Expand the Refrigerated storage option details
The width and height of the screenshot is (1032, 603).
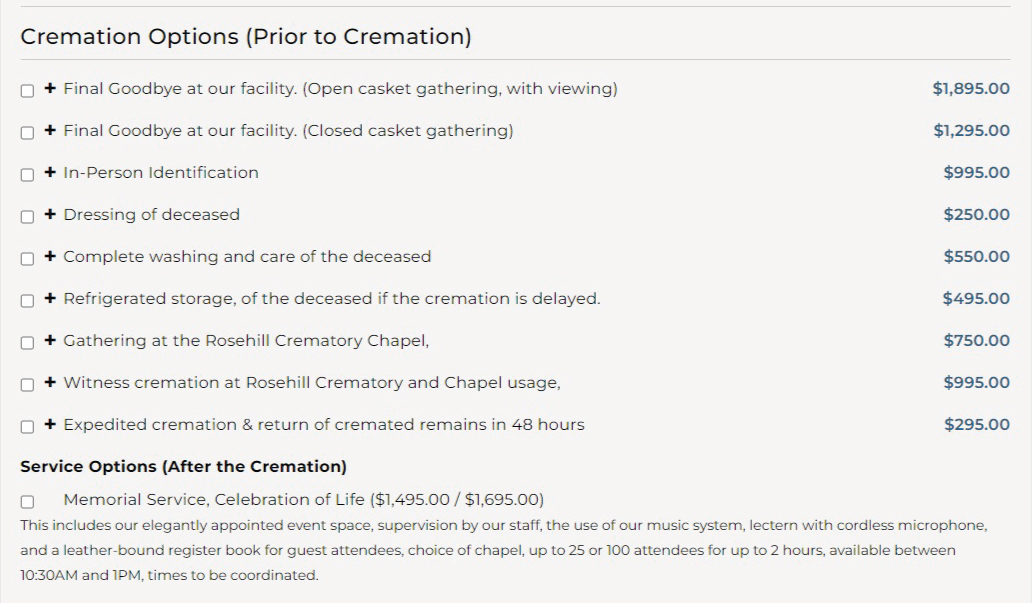[50, 298]
